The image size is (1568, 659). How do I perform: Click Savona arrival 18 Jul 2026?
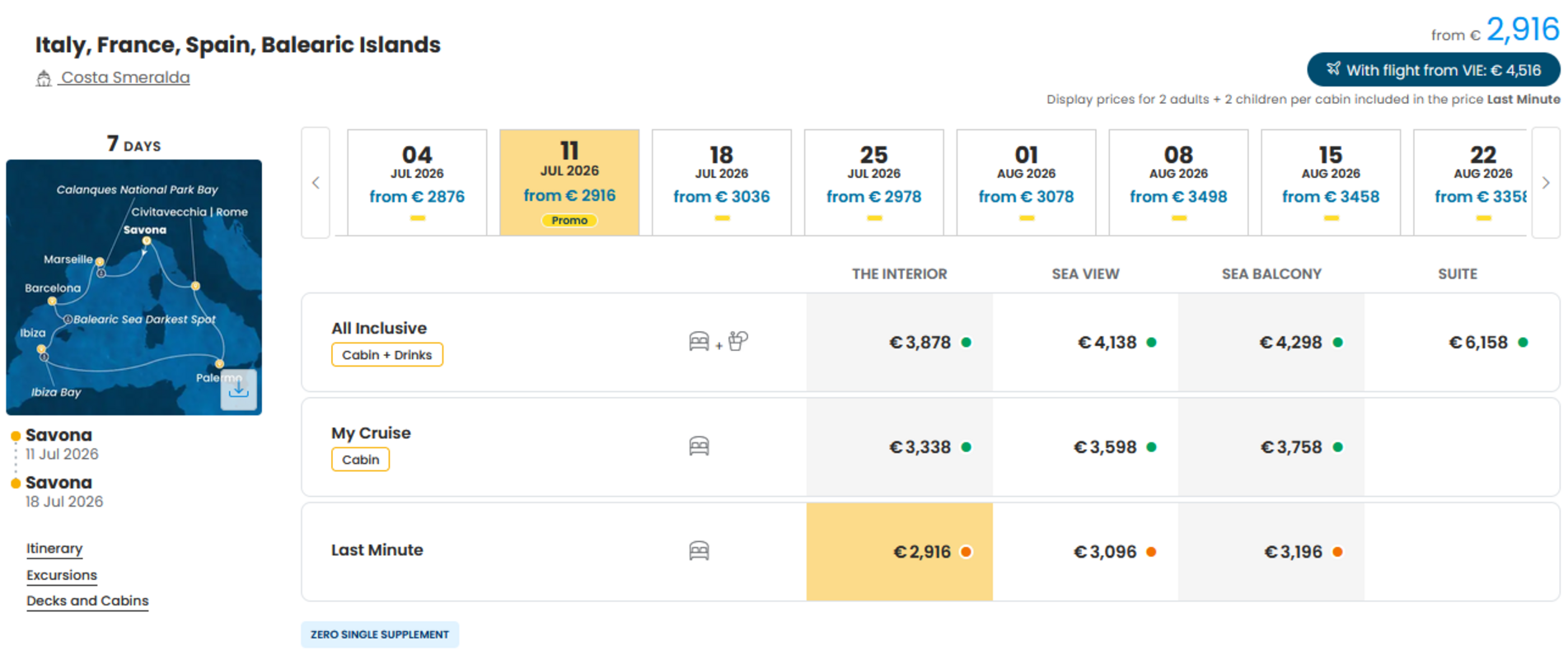pyautogui.click(x=63, y=491)
